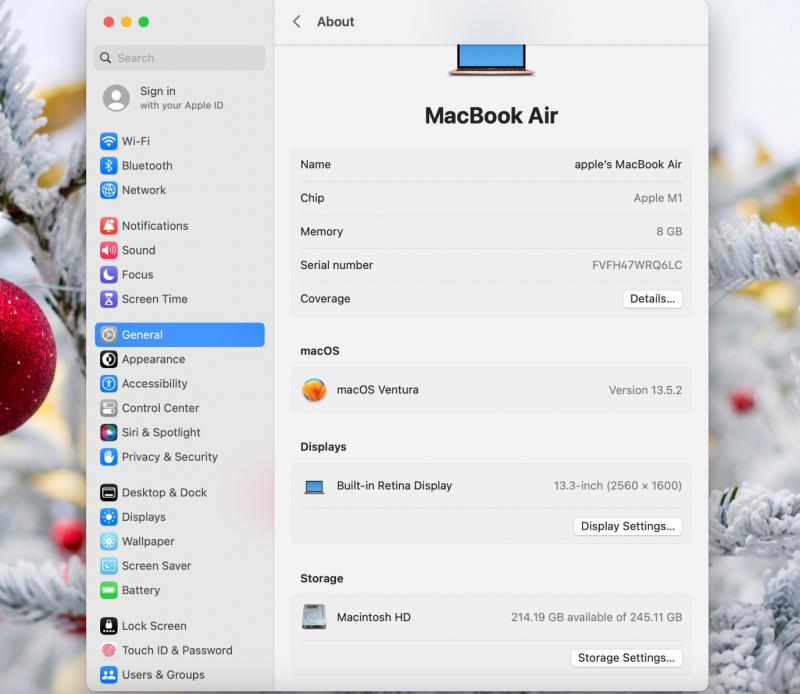Click the serial number FVFH47WRQ6LC
Viewport: 800px width, 694px height.
click(x=637, y=265)
